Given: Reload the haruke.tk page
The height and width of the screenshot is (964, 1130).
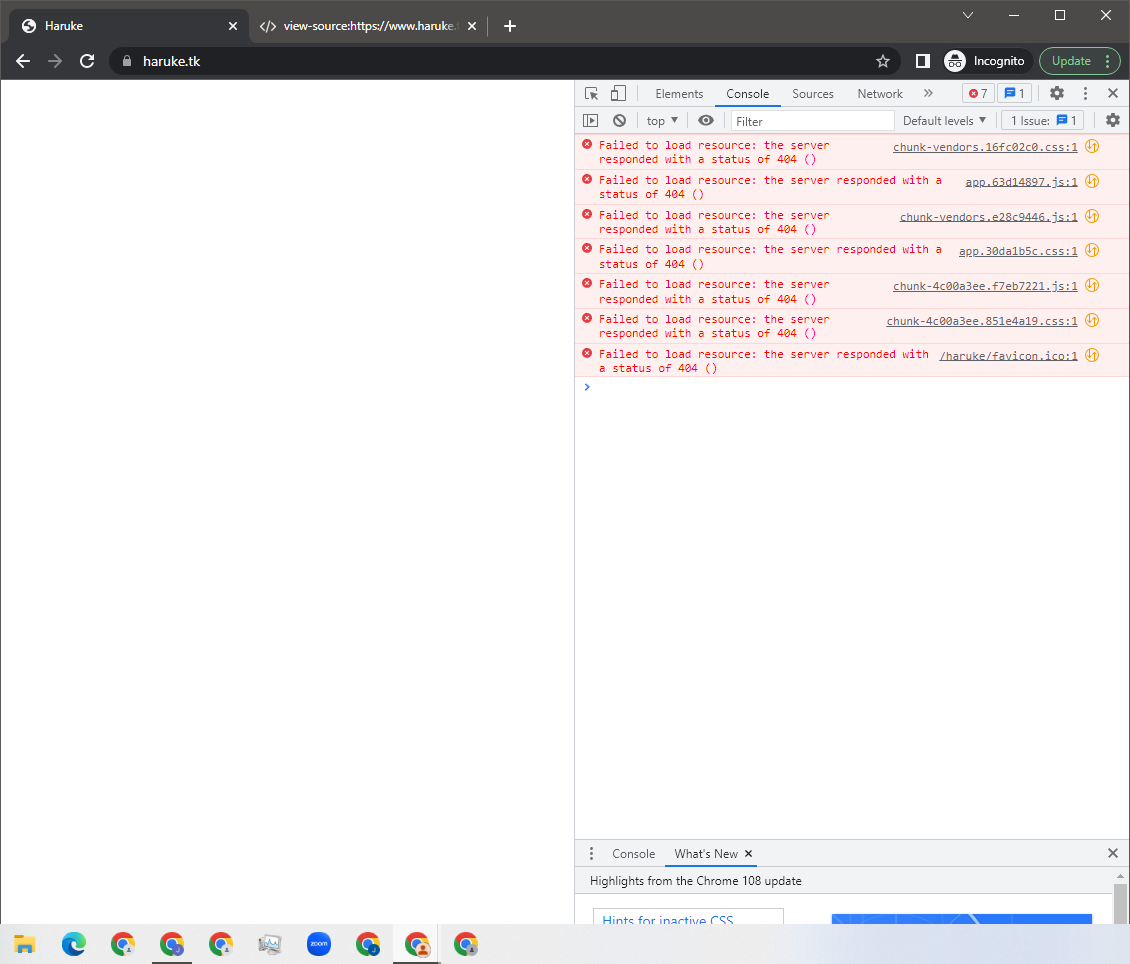Looking at the screenshot, I should [x=87, y=61].
